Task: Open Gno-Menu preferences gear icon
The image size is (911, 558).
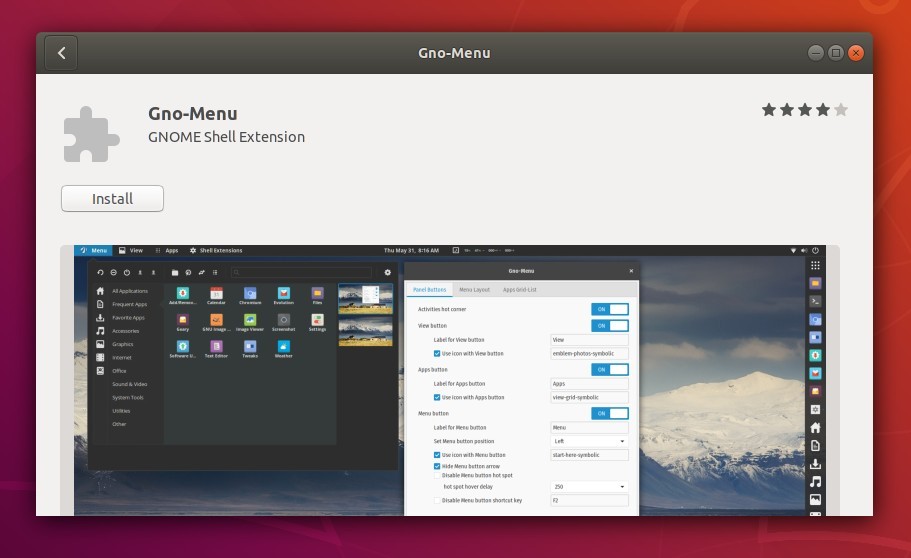Action: [x=388, y=272]
